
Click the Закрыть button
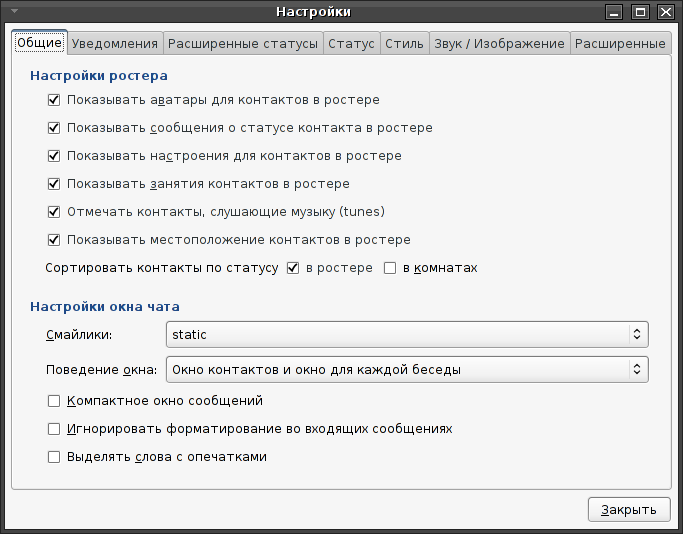click(629, 510)
